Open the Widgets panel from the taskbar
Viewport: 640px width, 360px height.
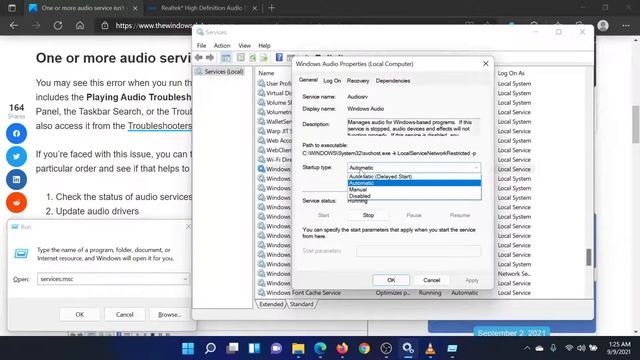pyautogui.click(x=254, y=348)
